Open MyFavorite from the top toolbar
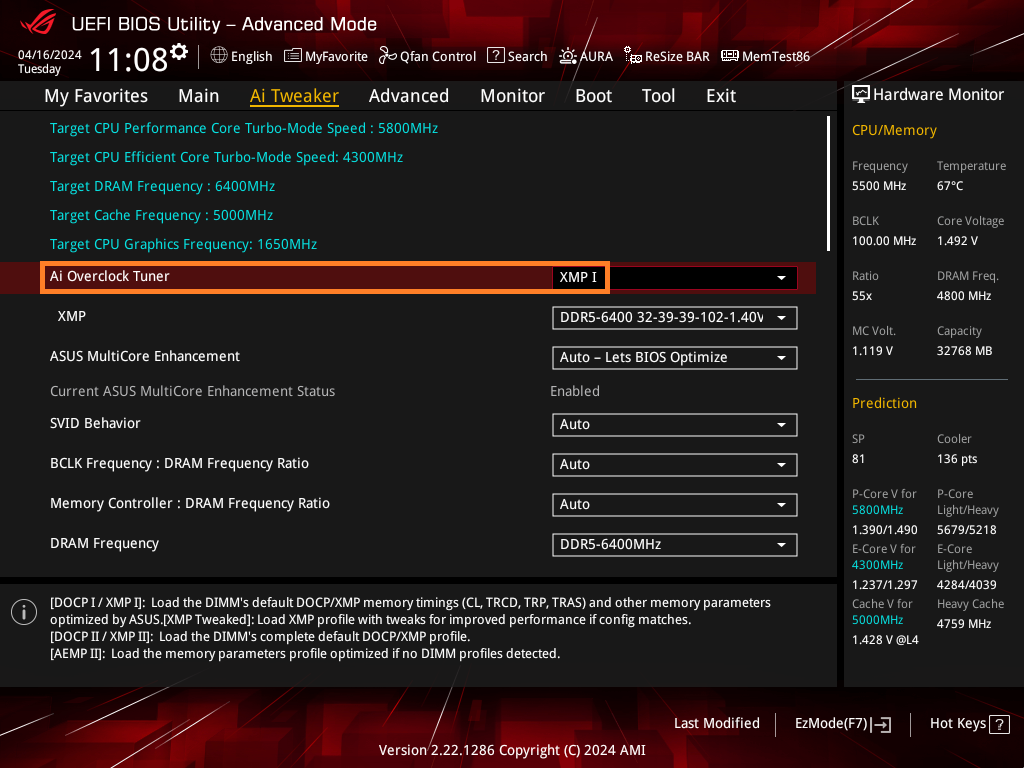 coord(293,56)
